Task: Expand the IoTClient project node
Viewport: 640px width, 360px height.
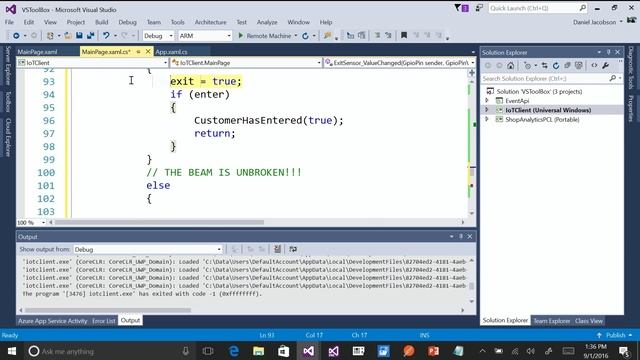Action: click(487, 110)
